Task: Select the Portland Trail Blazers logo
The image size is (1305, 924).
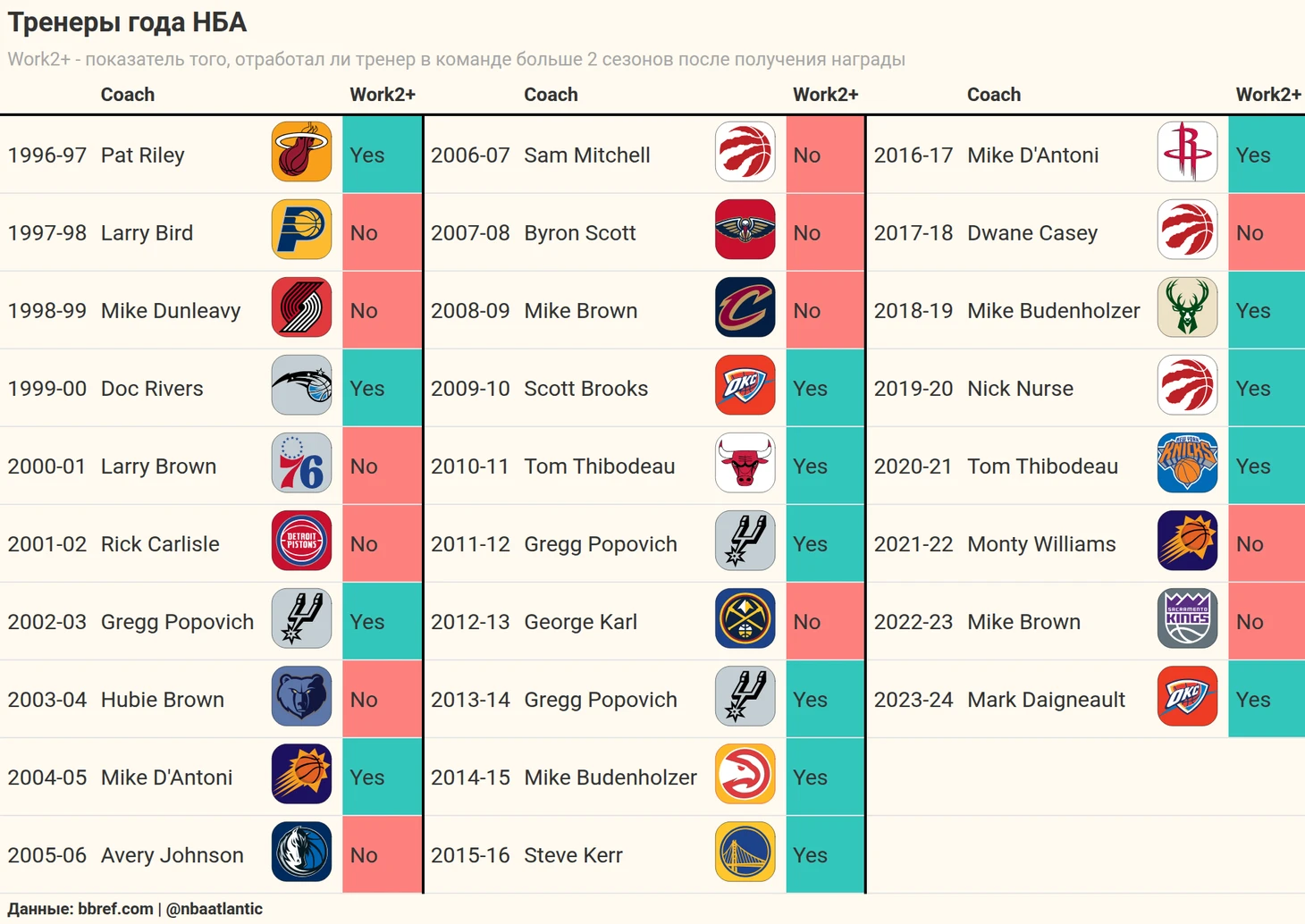Action: coord(301,307)
